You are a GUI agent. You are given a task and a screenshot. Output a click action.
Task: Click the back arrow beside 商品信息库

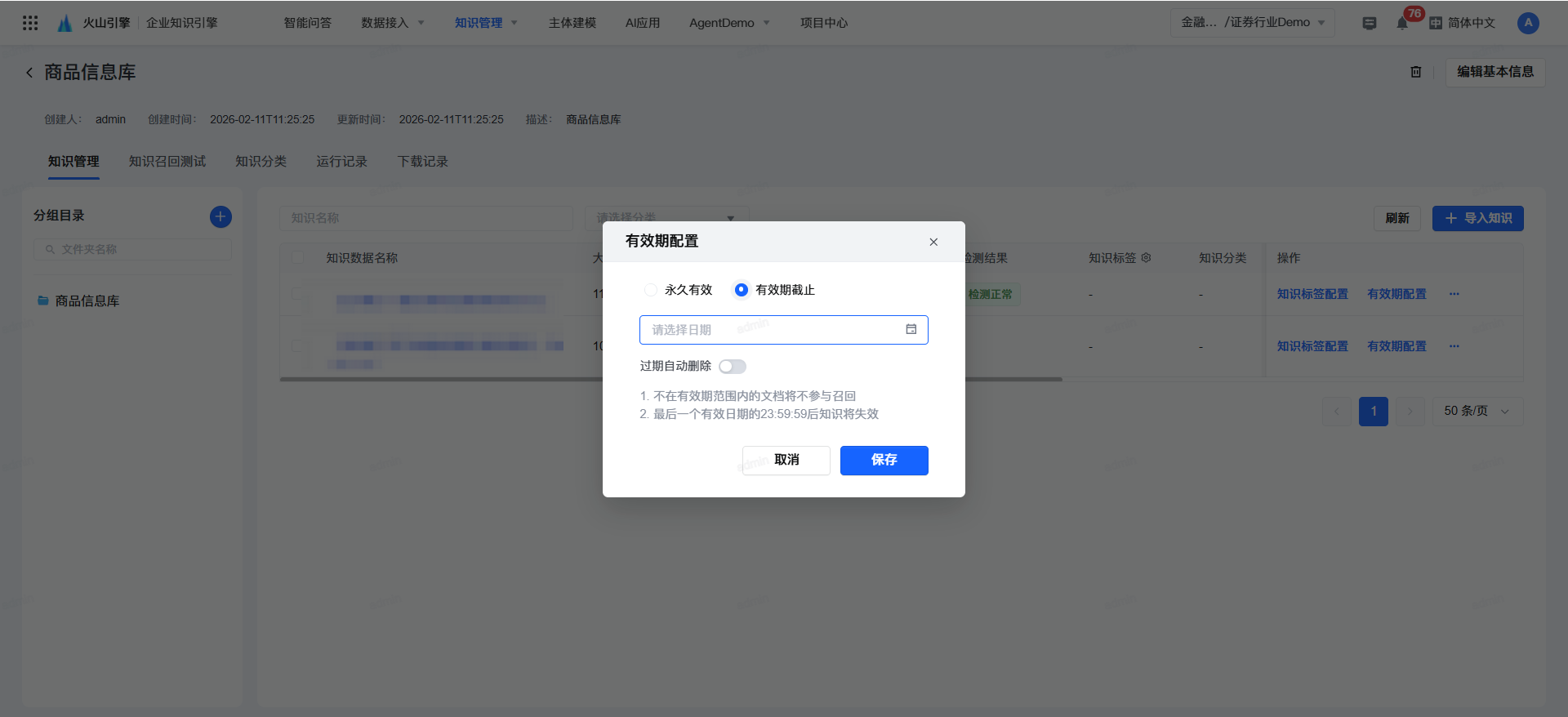pyautogui.click(x=29, y=73)
